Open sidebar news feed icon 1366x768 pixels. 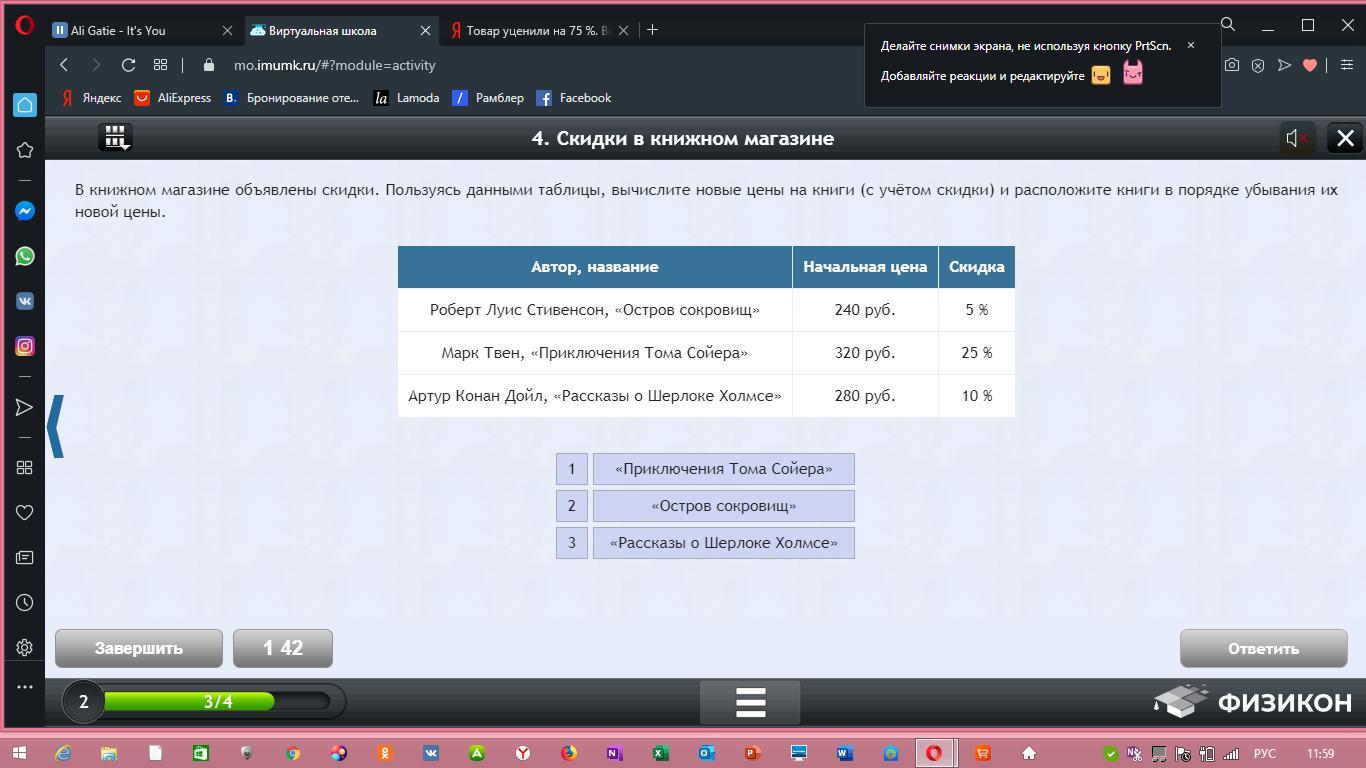25,557
